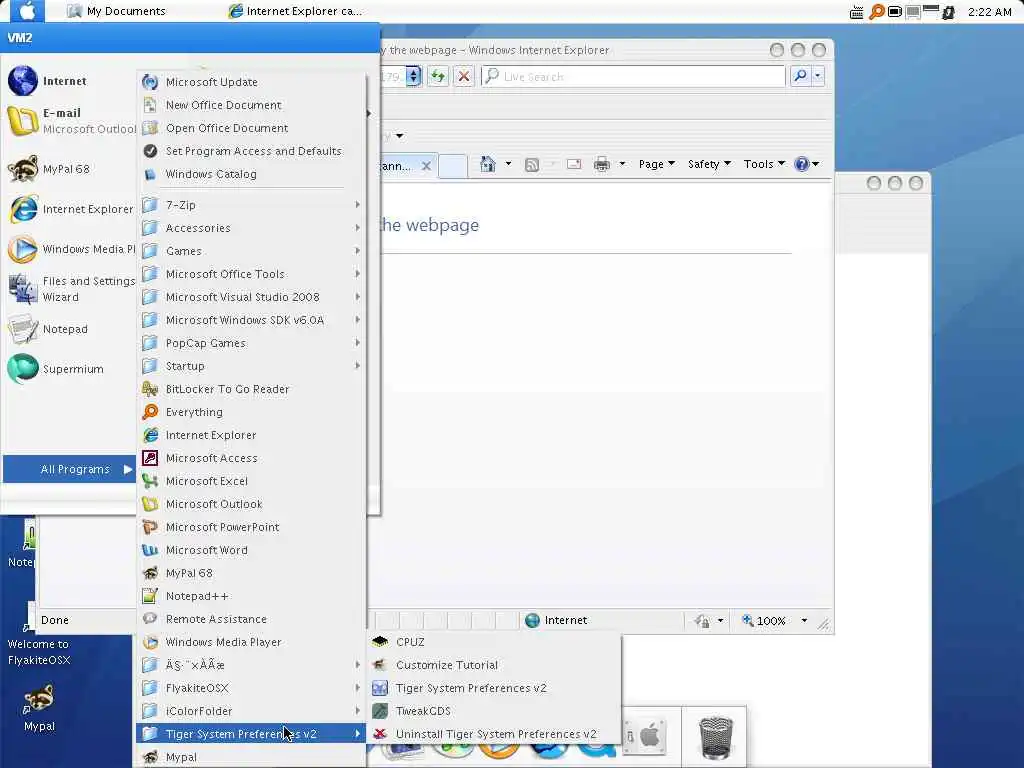This screenshot has height=768, width=1024.
Task: Open Notepad++ from programs list
Action: 251,596
